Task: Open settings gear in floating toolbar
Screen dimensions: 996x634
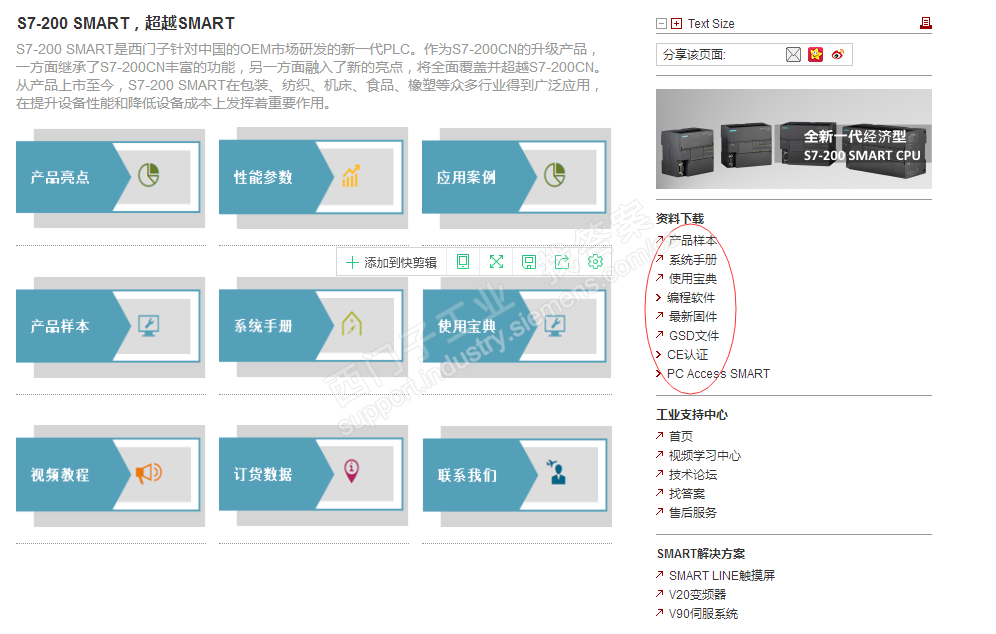Action: 595,262
